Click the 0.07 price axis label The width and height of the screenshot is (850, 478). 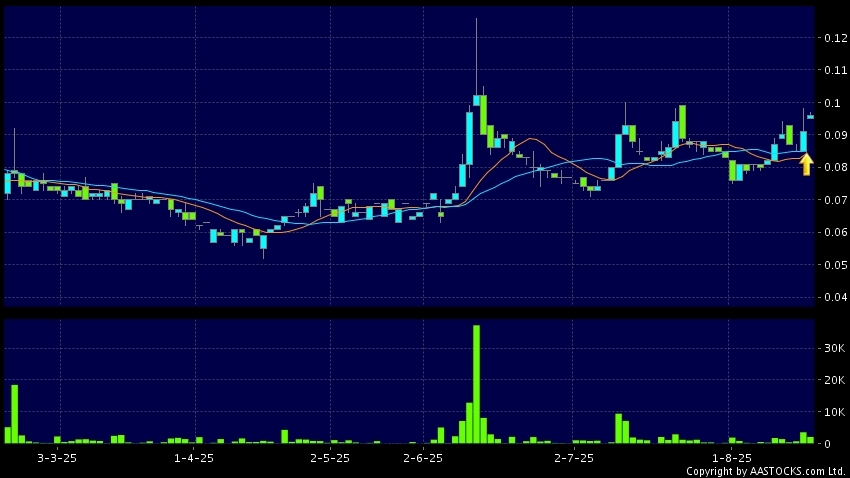pyautogui.click(x=835, y=200)
